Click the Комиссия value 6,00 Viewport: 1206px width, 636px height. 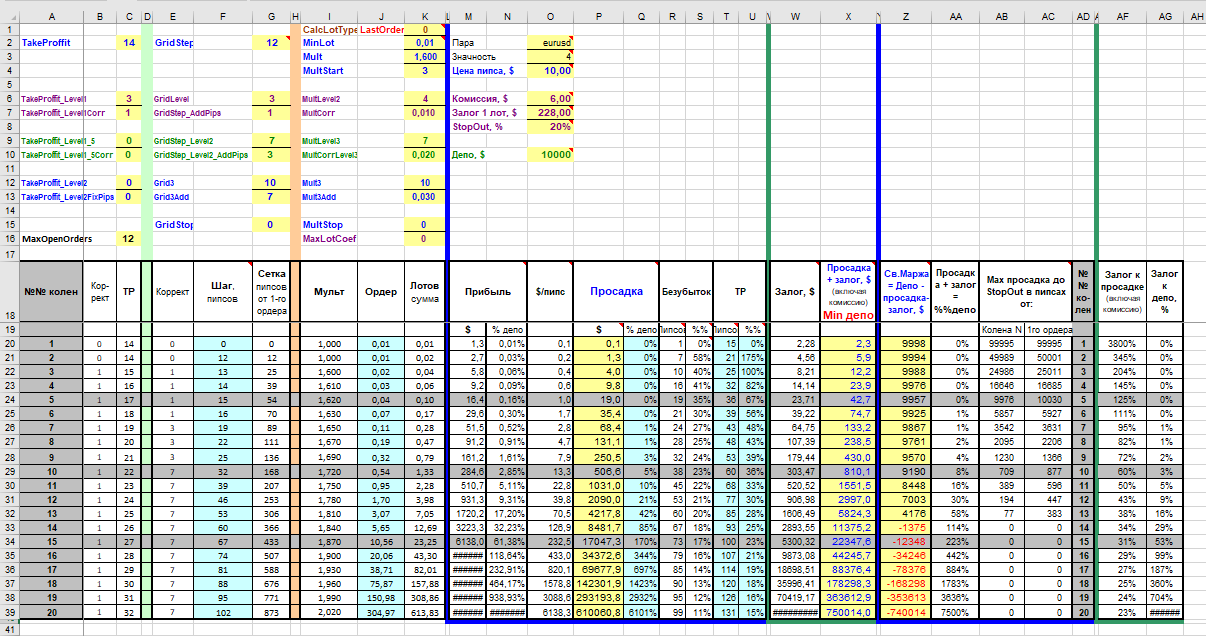coord(550,99)
